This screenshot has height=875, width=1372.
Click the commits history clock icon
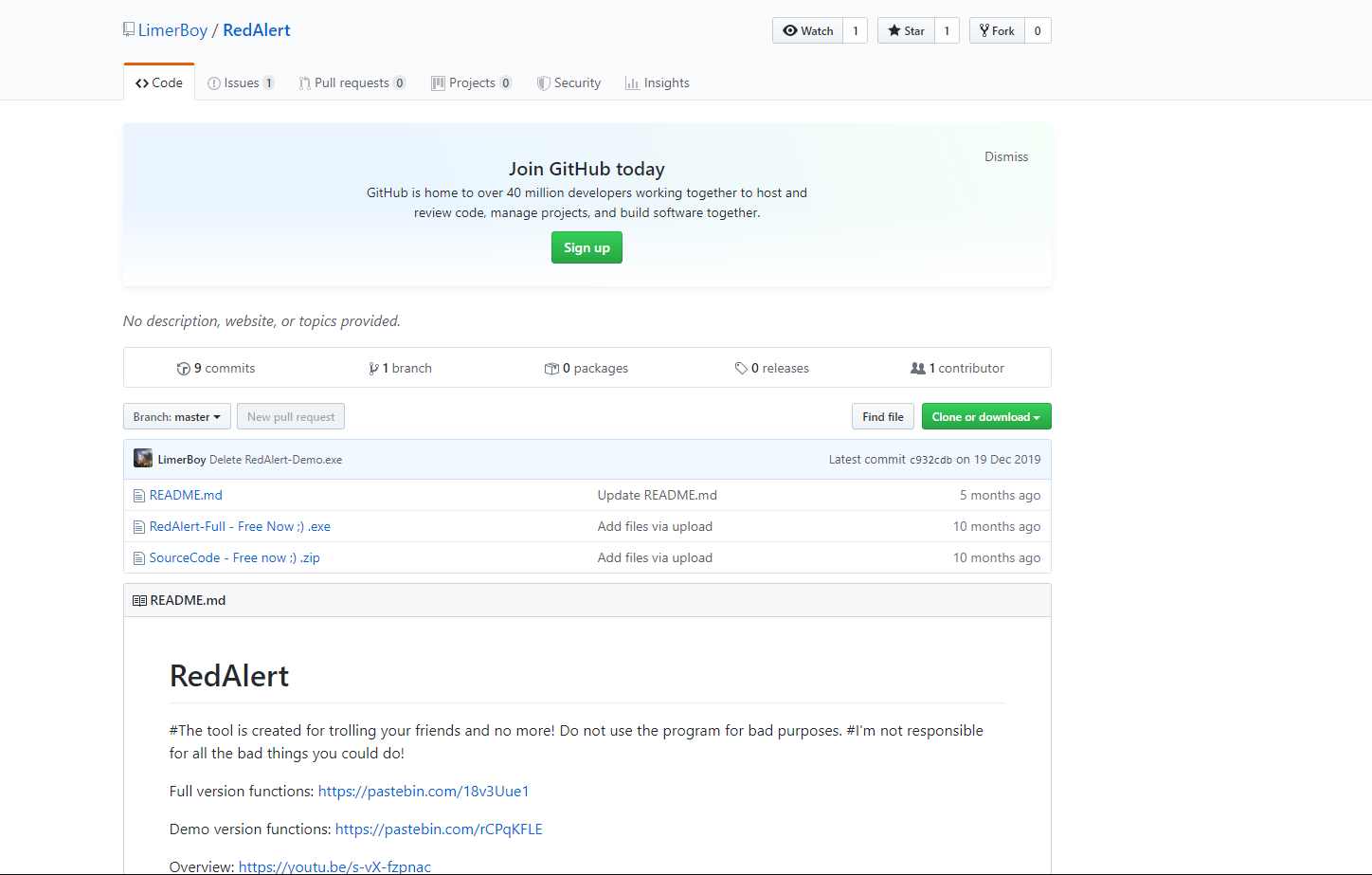tap(184, 369)
